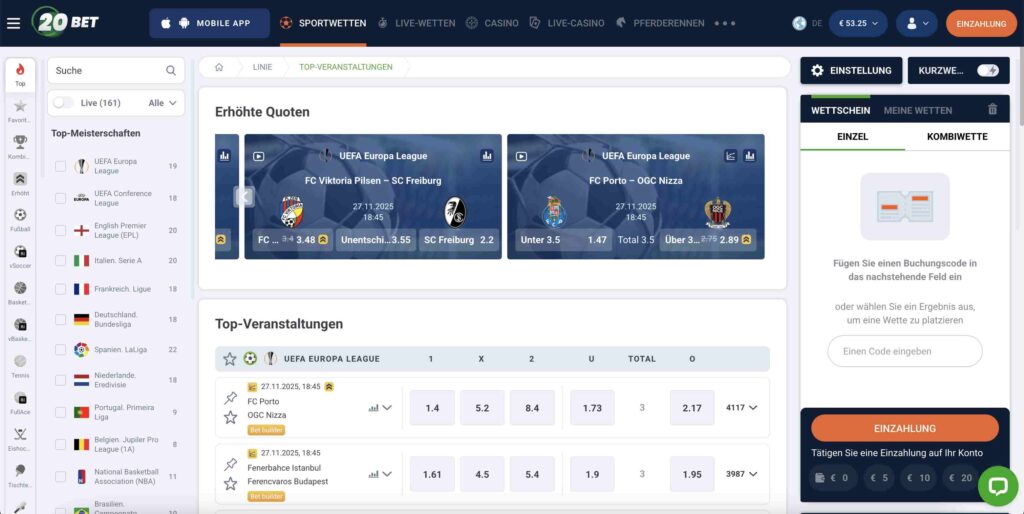Viewport: 1024px width, 514px height.
Task: Select the Fußball sidebar icon
Action: [20, 220]
